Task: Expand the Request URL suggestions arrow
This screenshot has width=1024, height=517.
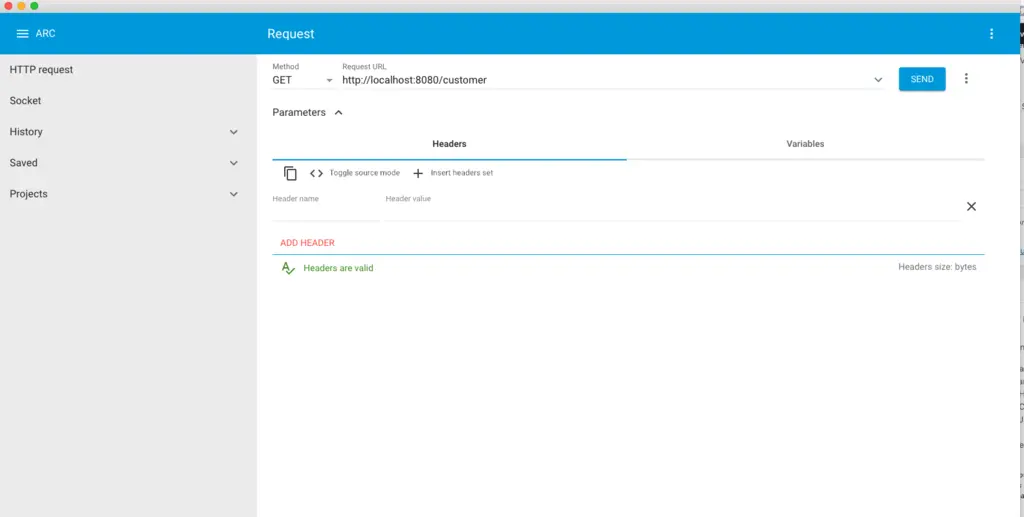Action: pos(878,80)
